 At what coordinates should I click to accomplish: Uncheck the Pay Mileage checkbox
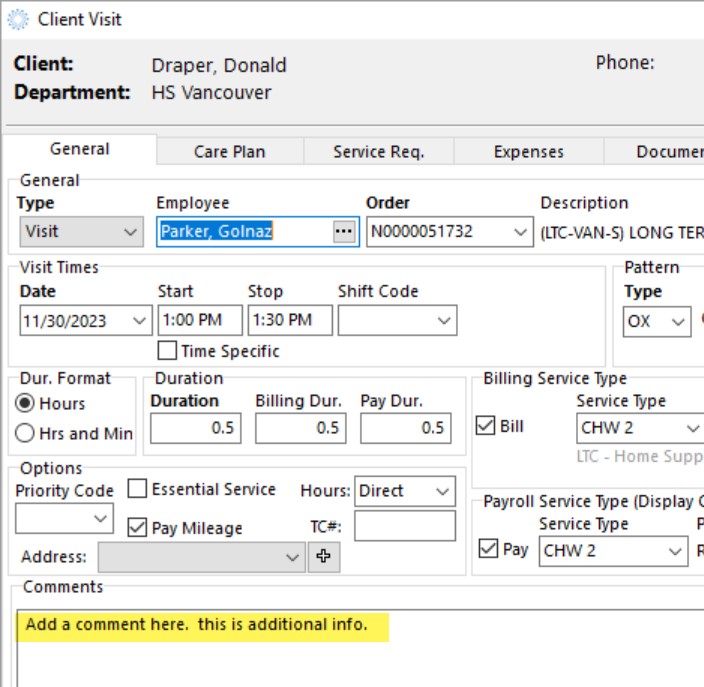pos(137,527)
